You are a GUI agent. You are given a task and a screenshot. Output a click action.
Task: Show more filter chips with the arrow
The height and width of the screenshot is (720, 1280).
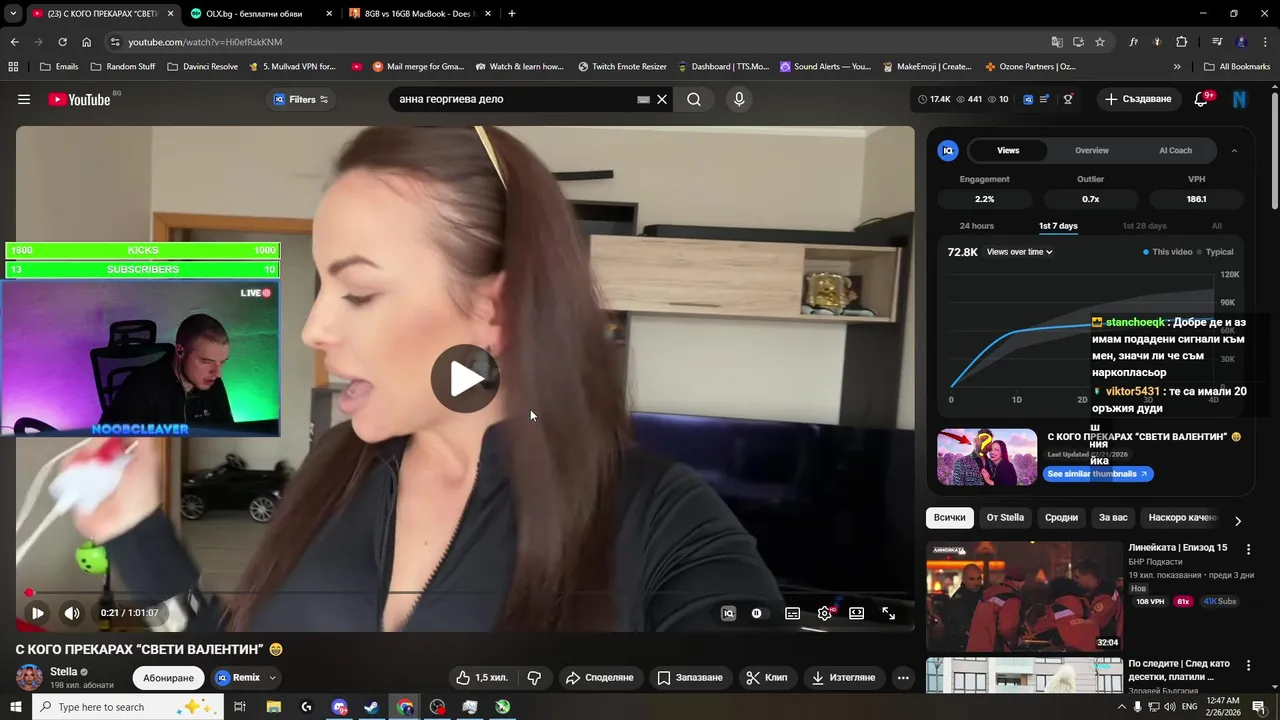pyautogui.click(x=1238, y=520)
